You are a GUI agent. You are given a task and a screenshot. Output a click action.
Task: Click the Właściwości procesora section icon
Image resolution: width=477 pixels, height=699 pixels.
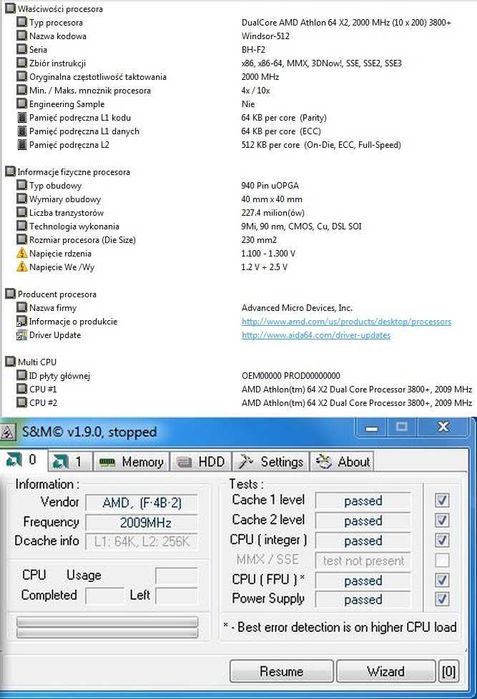(x=10, y=8)
